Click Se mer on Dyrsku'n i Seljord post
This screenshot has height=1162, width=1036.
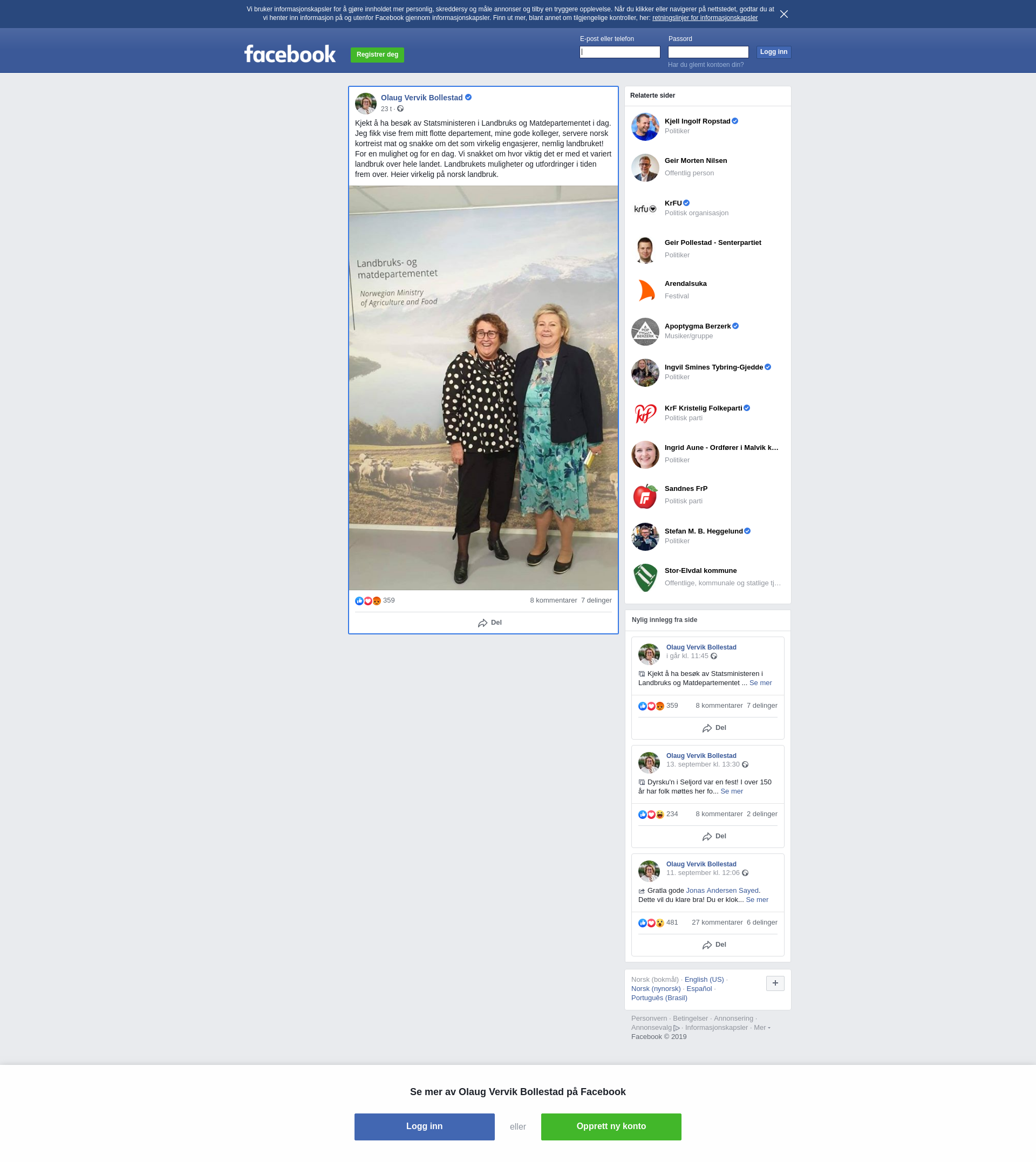[731, 791]
